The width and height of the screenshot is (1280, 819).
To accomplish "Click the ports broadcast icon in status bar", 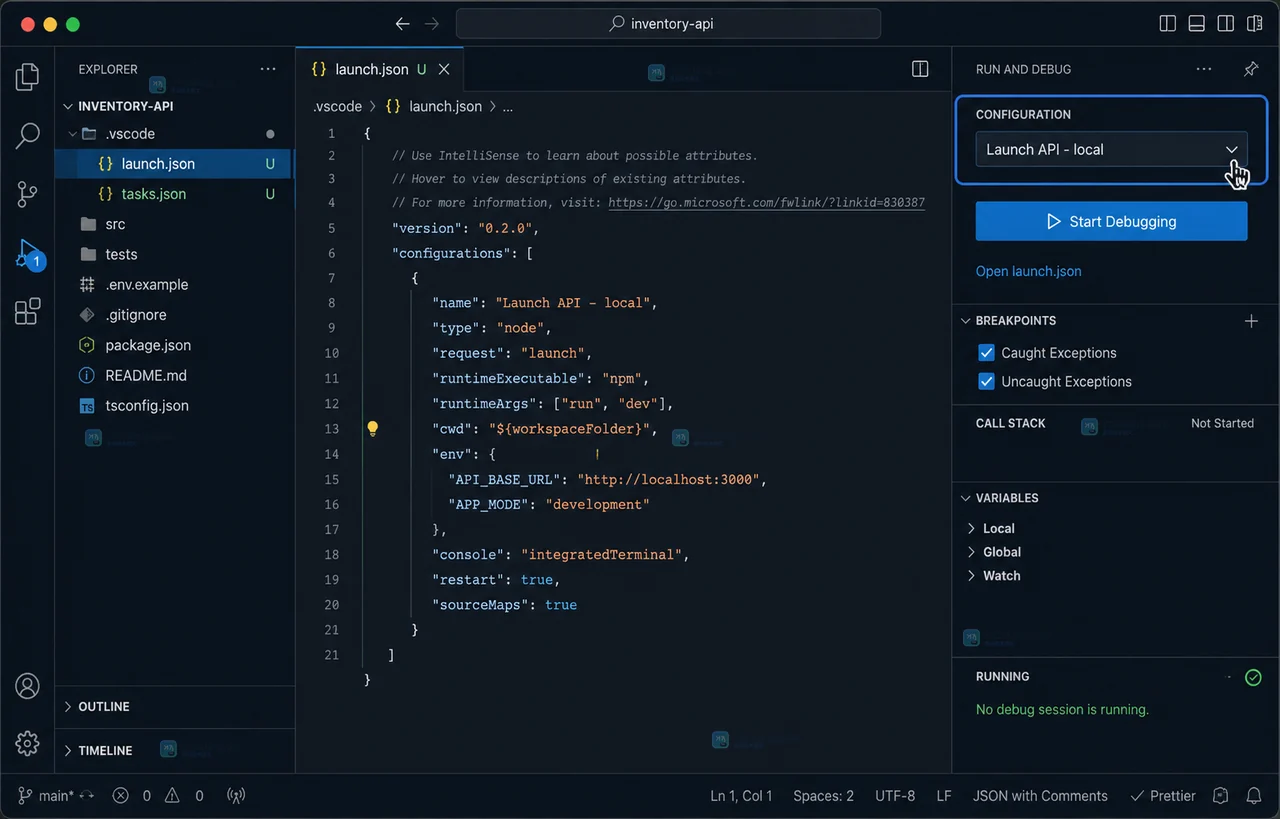I will pos(236,796).
